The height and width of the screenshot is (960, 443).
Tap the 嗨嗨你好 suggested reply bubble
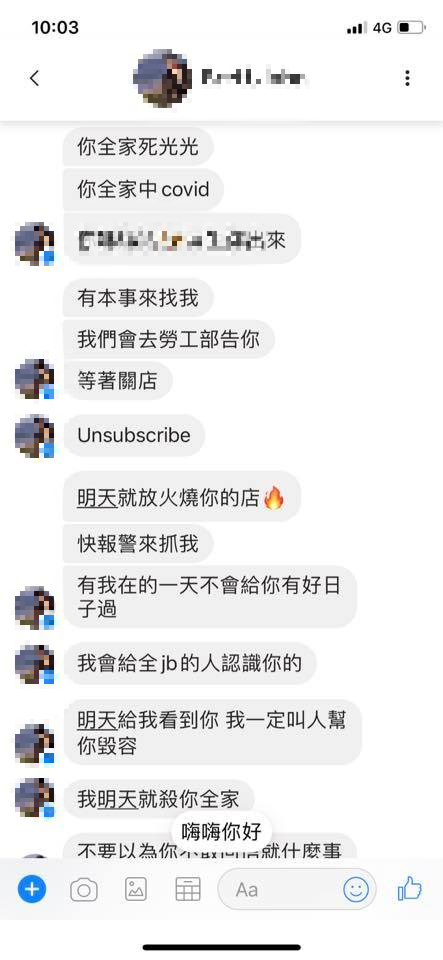pyautogui.click(x=222, y=831)
